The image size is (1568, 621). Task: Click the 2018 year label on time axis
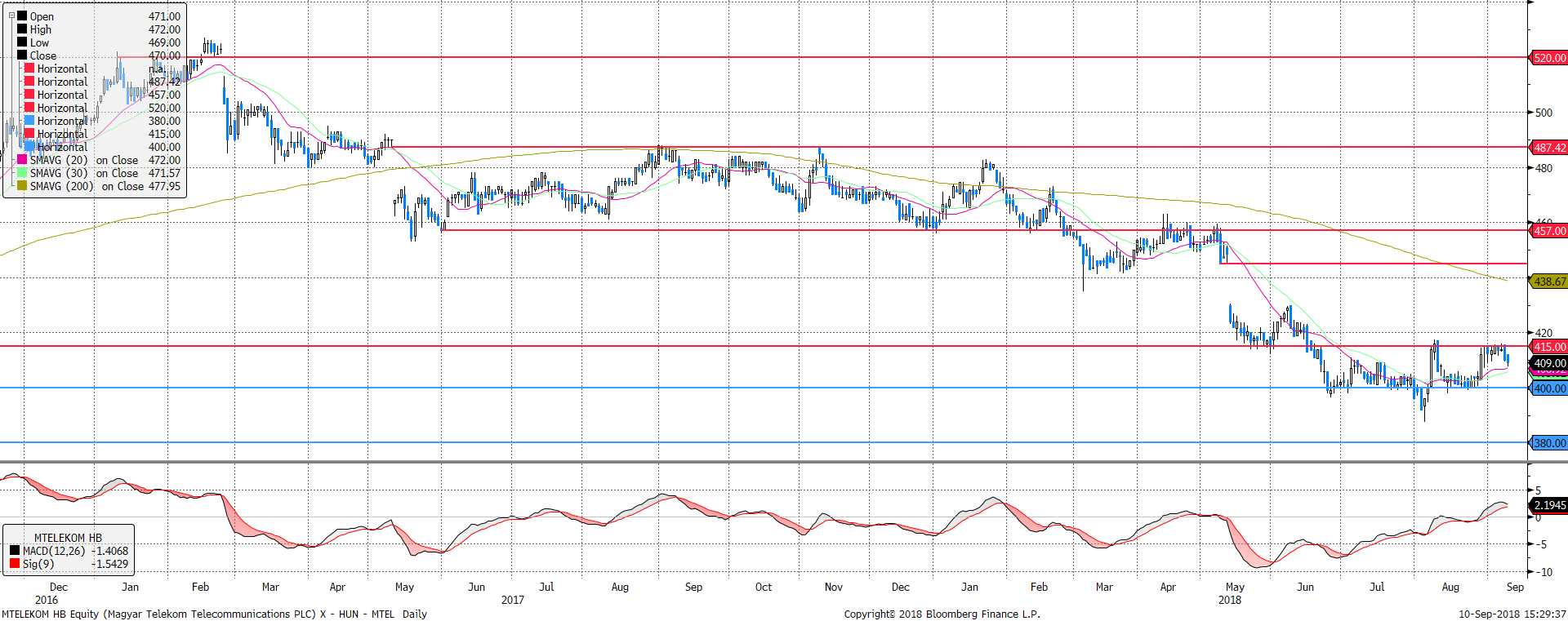[1229, 600]
